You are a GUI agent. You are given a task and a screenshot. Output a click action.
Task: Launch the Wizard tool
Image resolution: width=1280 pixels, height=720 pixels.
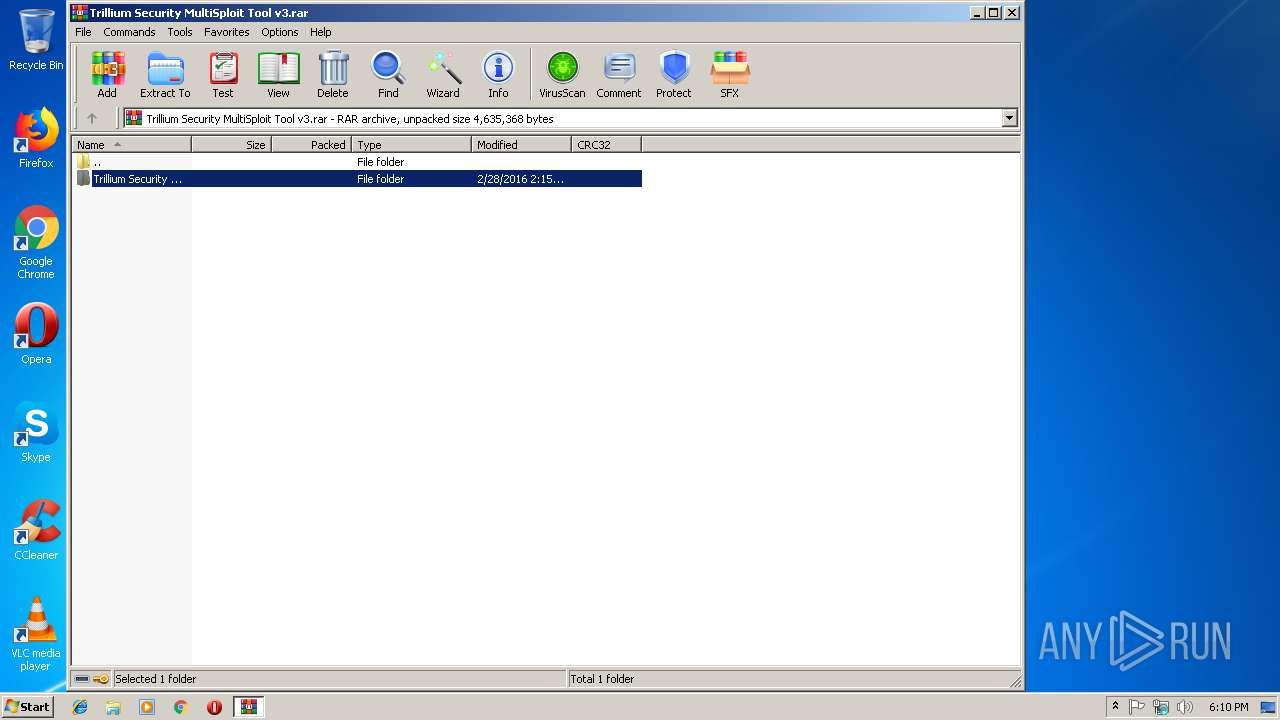[443, 75]
